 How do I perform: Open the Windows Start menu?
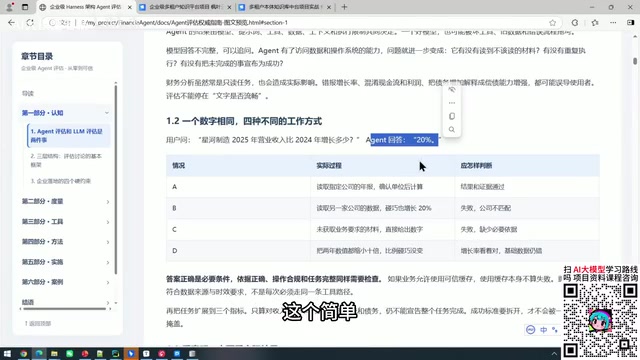pyautogui.click(x=7, y=353)
